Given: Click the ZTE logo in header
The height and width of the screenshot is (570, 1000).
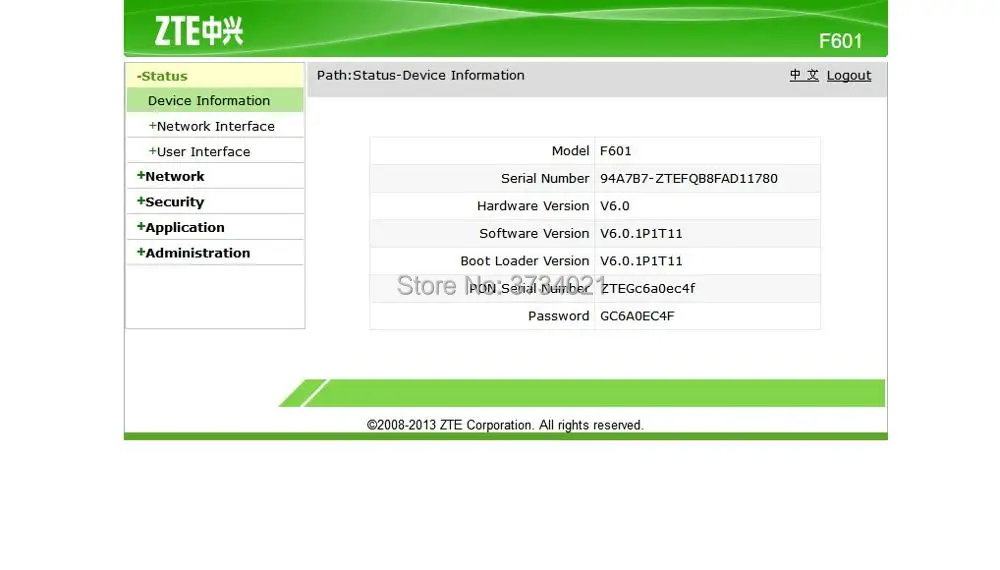Looking at the screenshot, I should pos(198,31).
